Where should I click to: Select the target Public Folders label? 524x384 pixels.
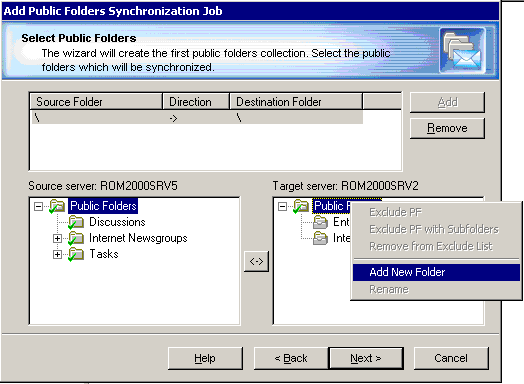coord(332,206)
